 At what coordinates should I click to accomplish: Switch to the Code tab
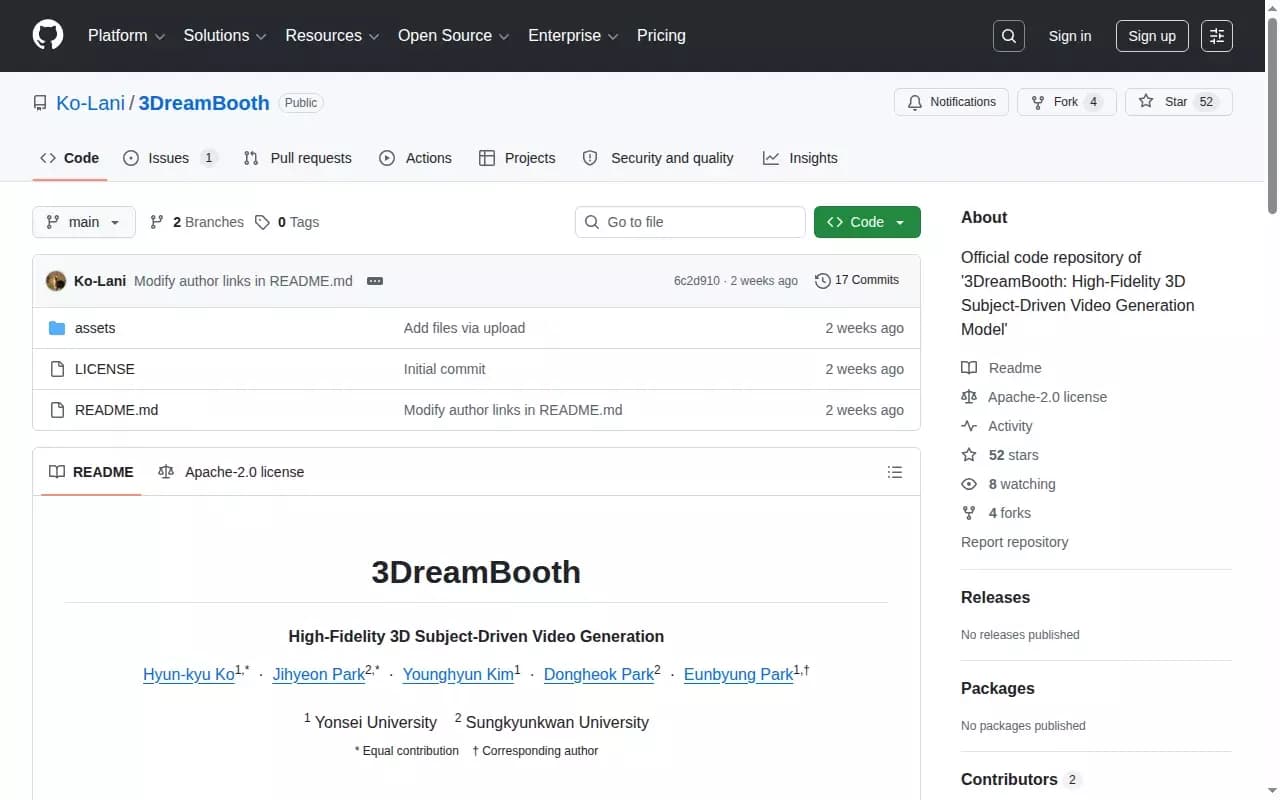click(x=70, y=158)
